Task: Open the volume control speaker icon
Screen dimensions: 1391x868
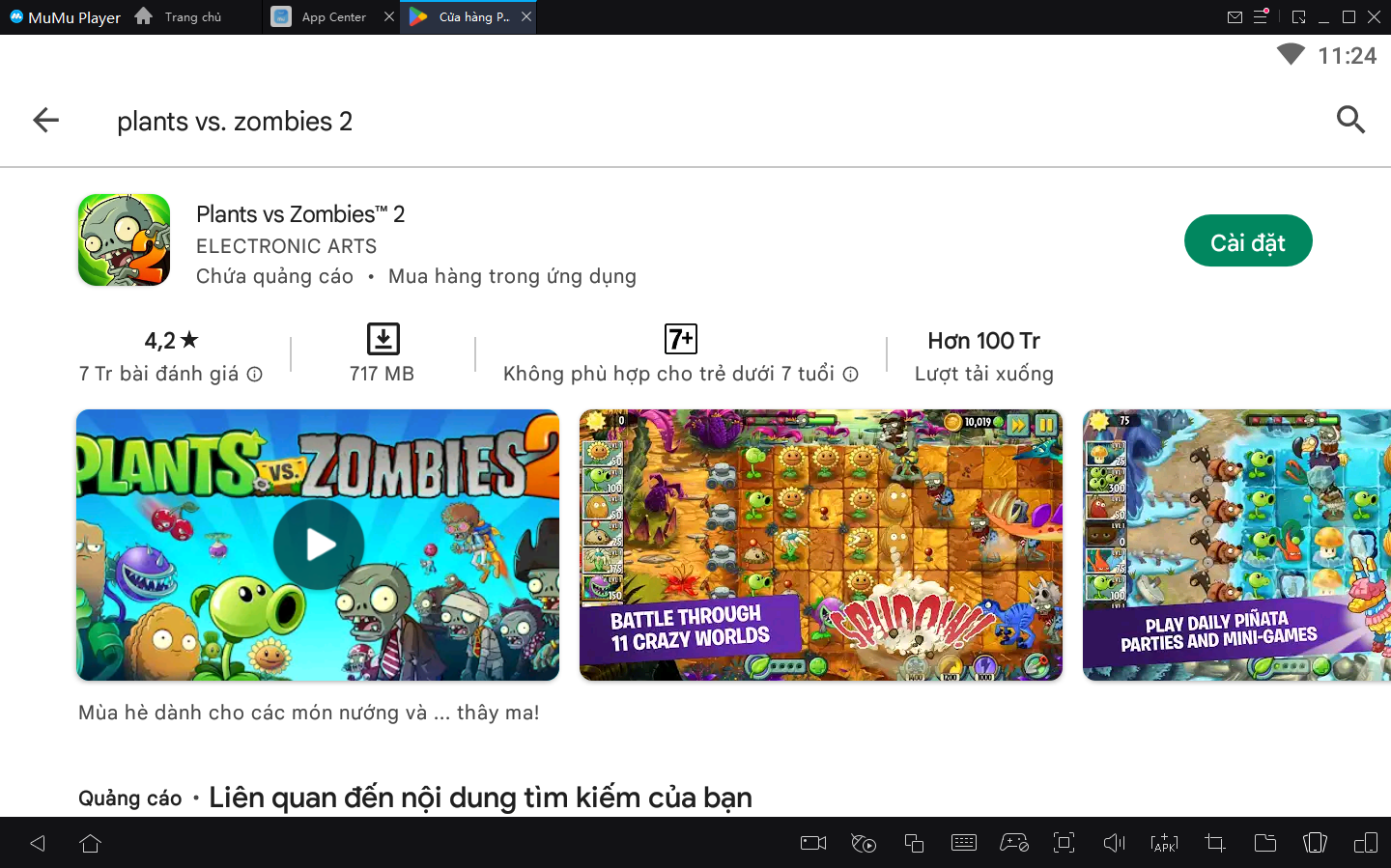Action: pos(1114,843)
